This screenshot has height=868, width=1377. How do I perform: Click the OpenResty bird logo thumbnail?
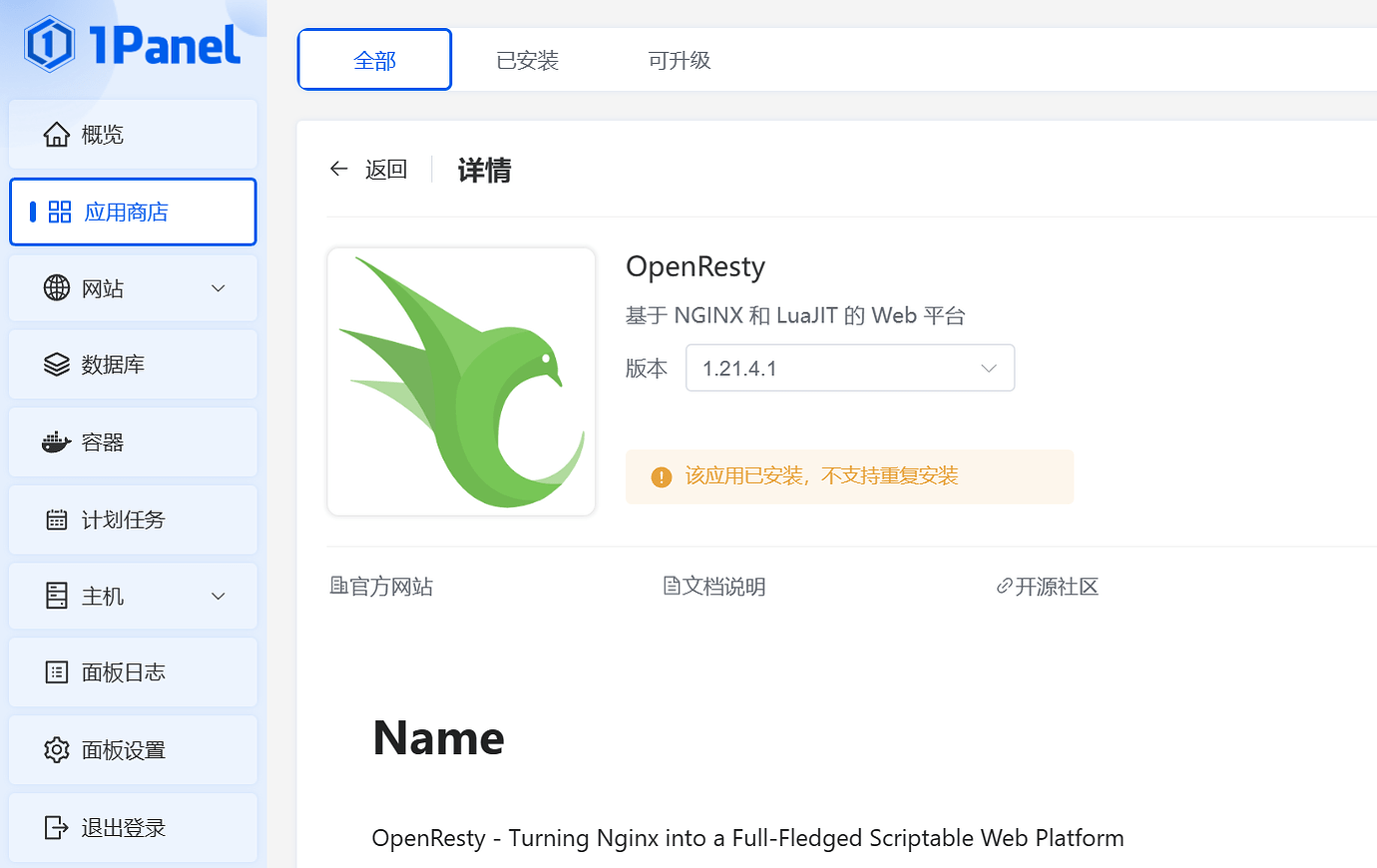[461, 381]
